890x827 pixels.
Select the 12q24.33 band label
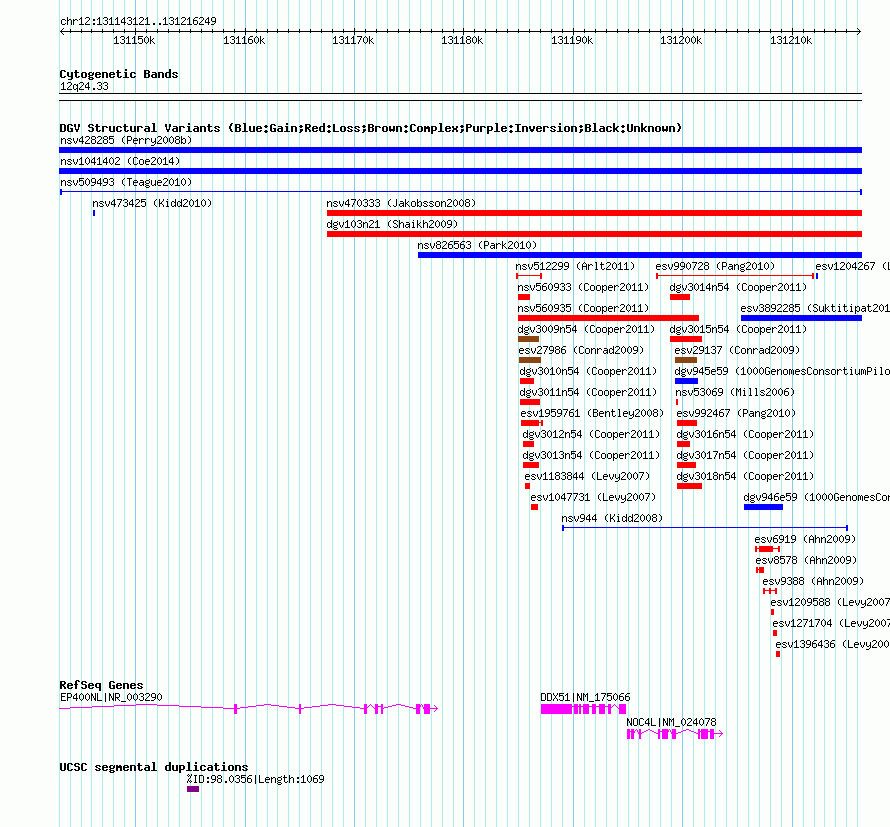pos(84,86)
